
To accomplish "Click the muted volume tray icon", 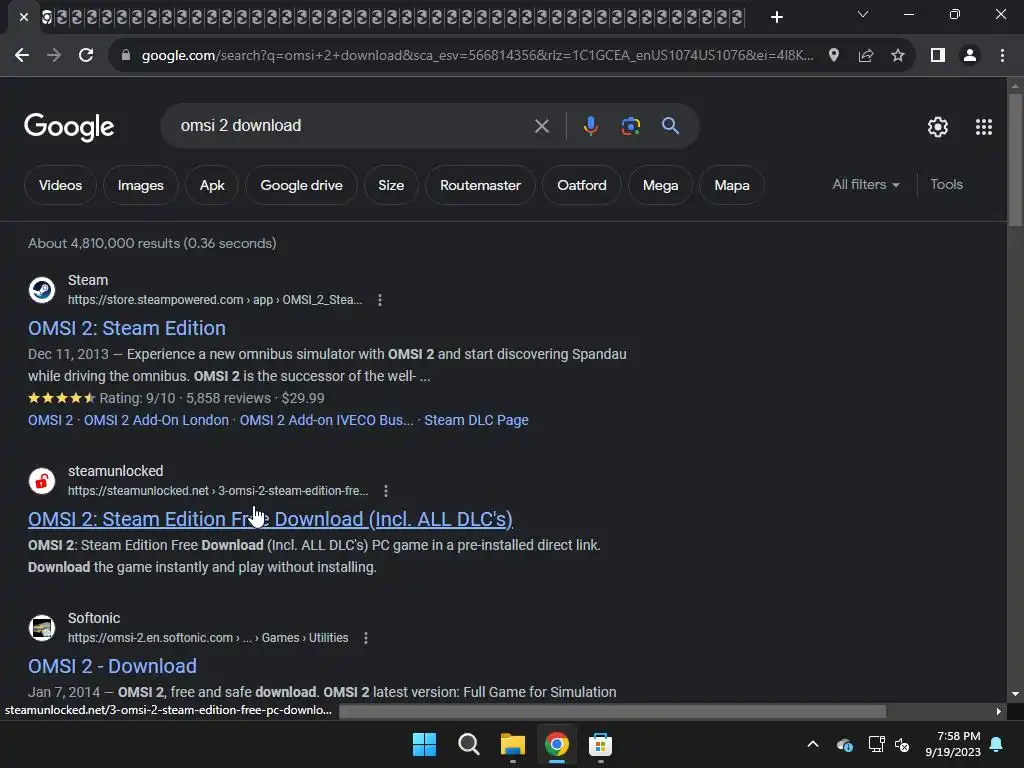I will point(903,744).
